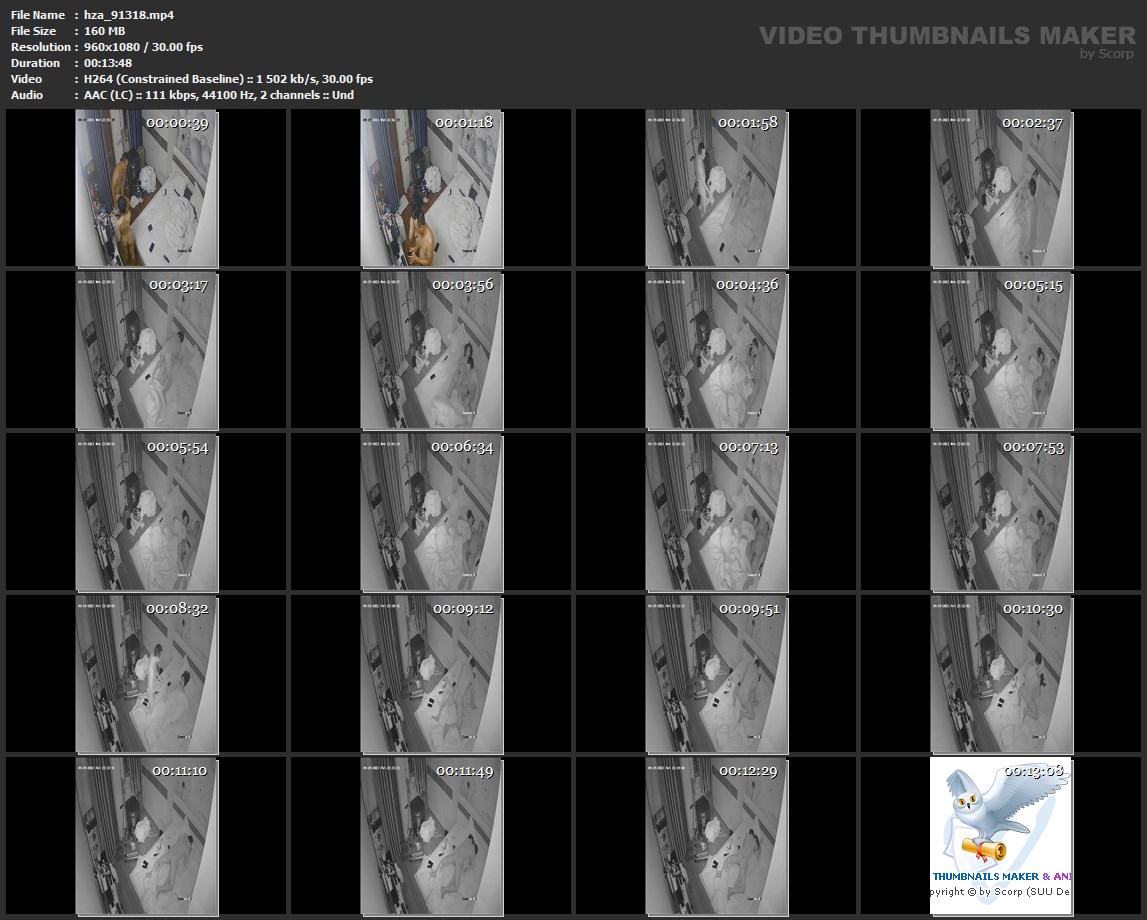1147x920 pixels.
Task: Click the Duration value 00:13:48
Action: coord(108,63)
